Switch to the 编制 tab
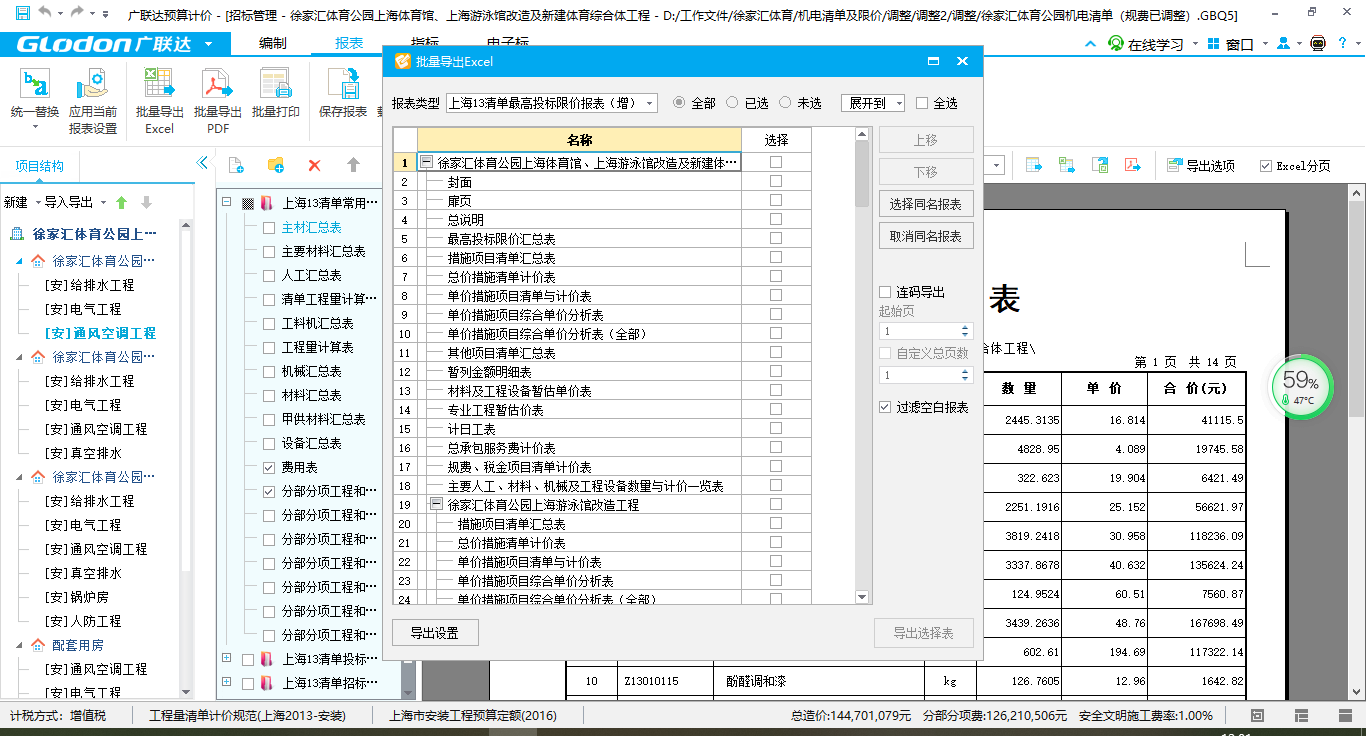This screenshot has height=736, width=1366. (272, 44)
